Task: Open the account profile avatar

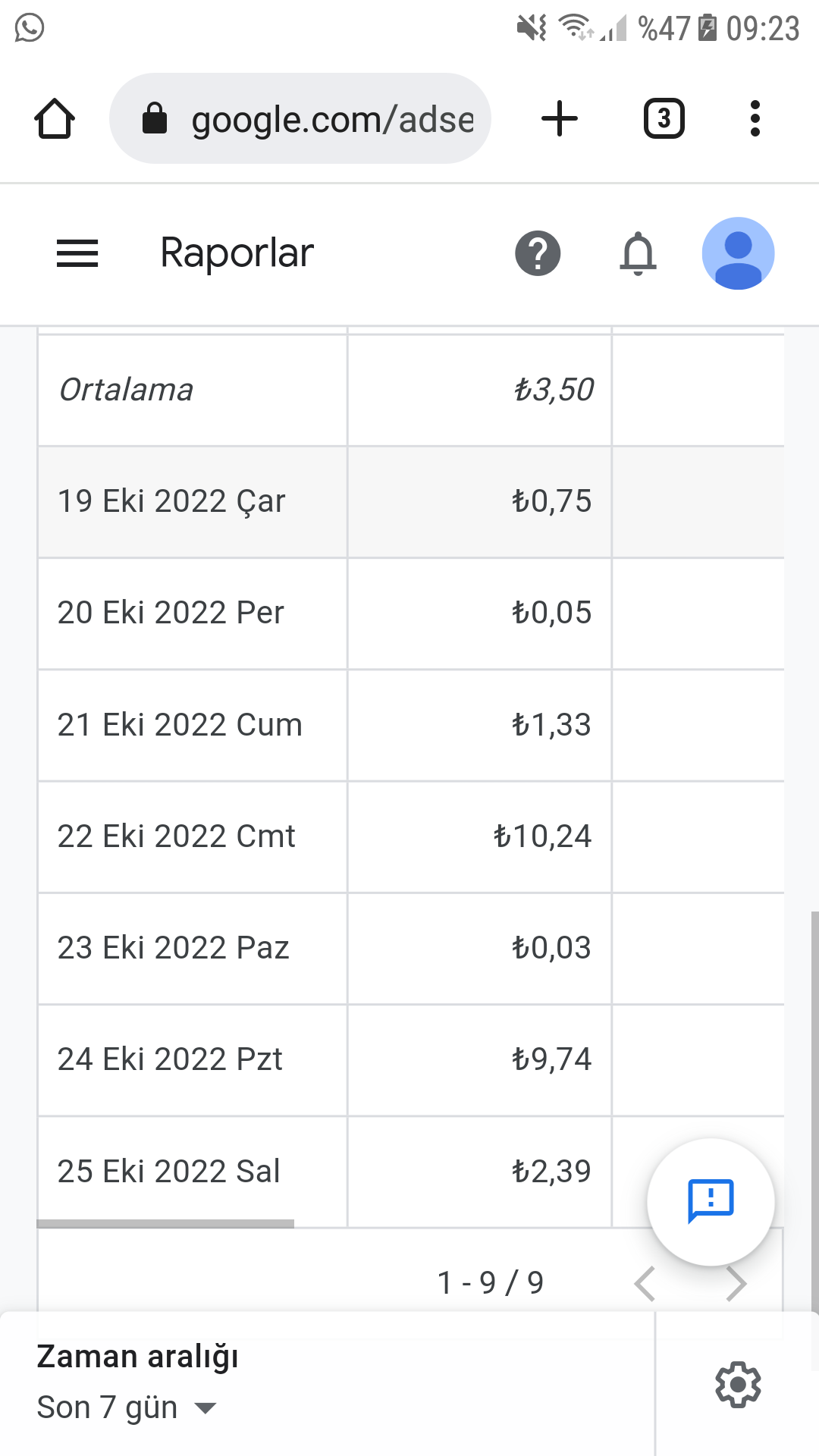Action: (738, 253)
